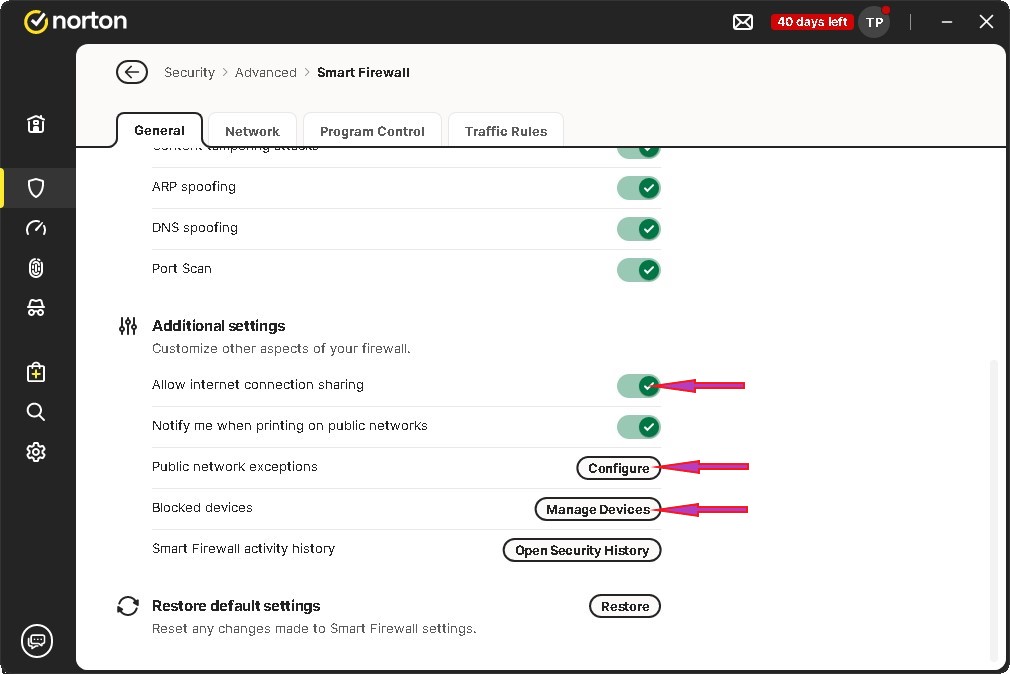Viewport: 1010px width, 674px height.
Task: Switch to the Program Control tab
Action: [372, 131]
